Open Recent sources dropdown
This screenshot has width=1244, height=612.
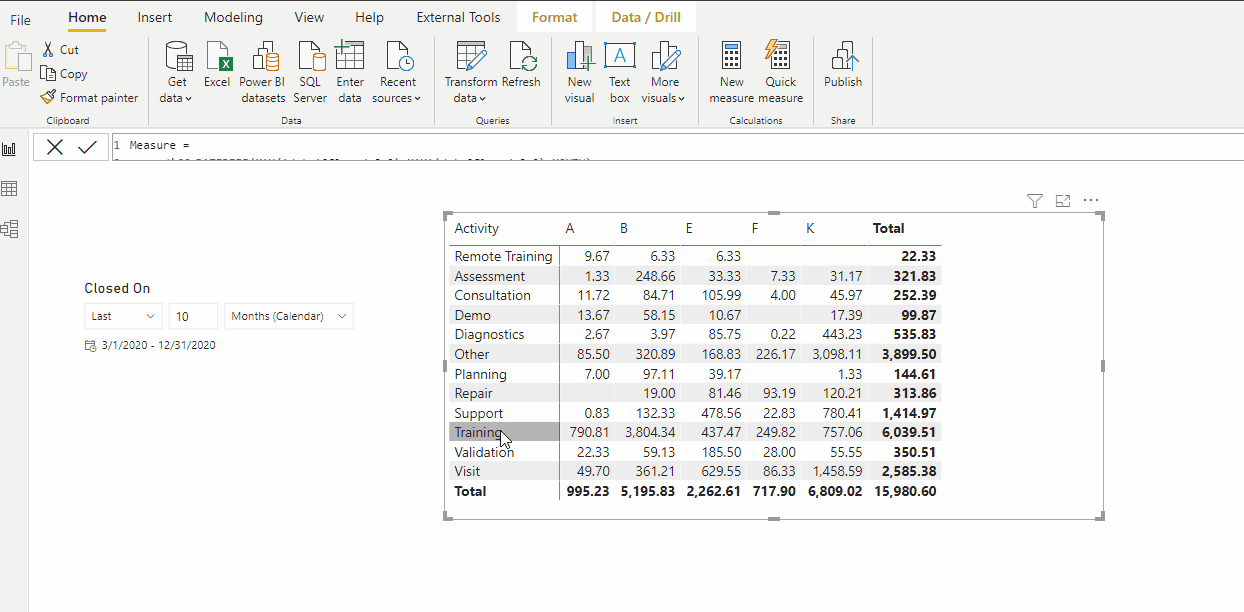(x=397, y=73)
